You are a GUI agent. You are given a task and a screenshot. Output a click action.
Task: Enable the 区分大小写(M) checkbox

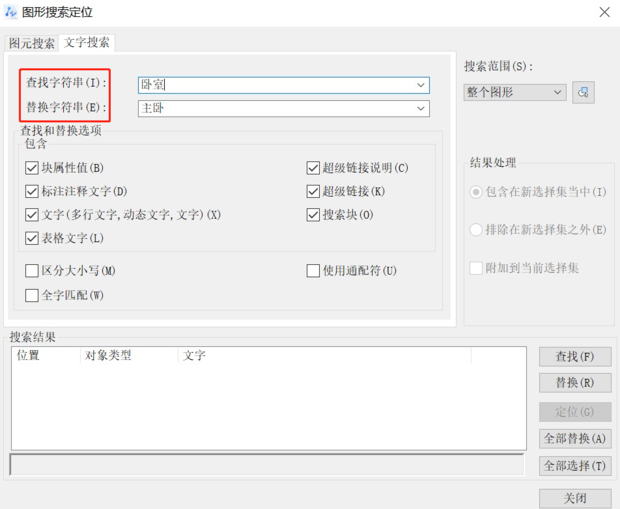click(32, 271)
